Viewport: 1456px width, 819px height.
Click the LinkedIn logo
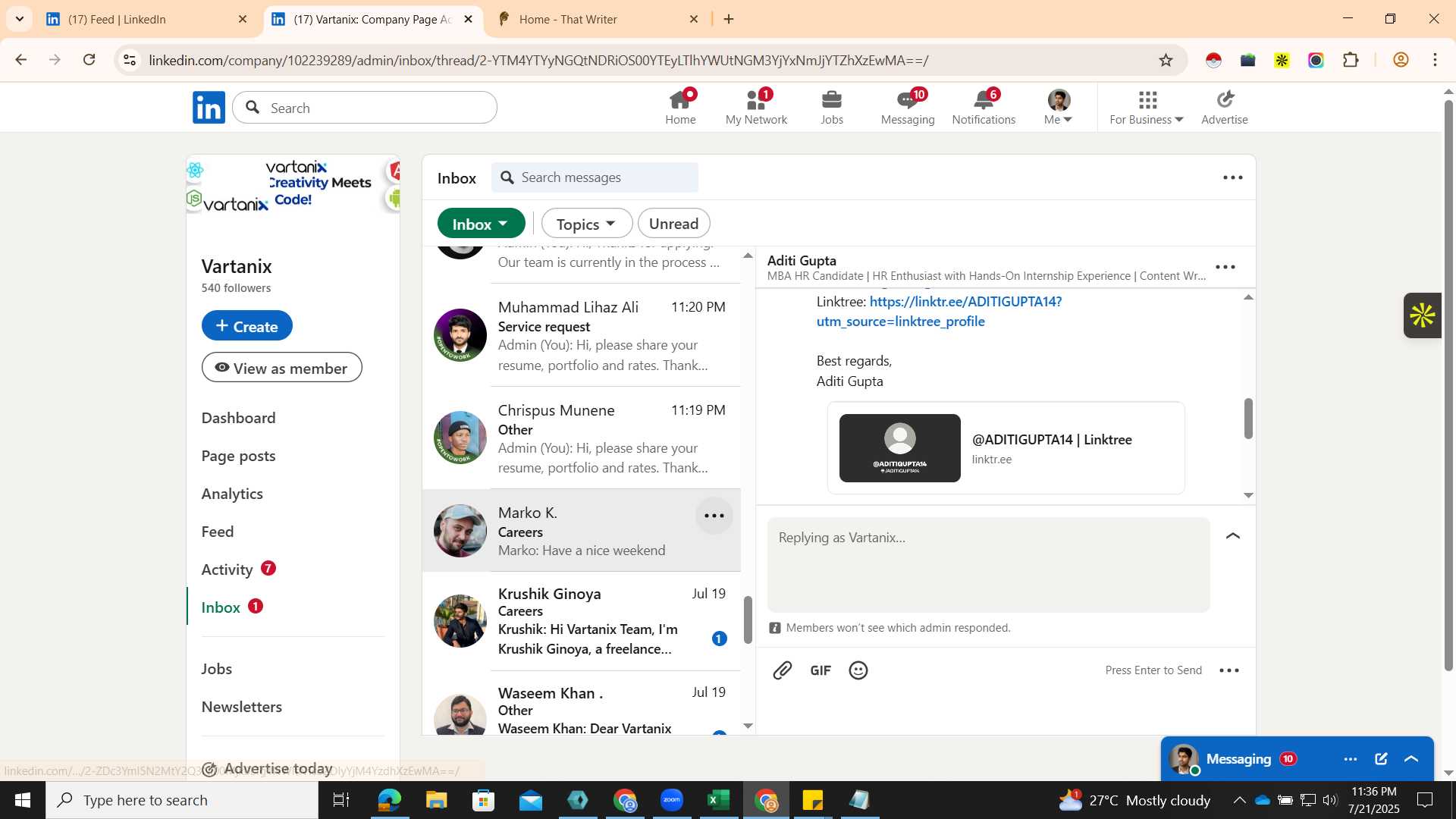pyautogui.click(x=209, y=108)
